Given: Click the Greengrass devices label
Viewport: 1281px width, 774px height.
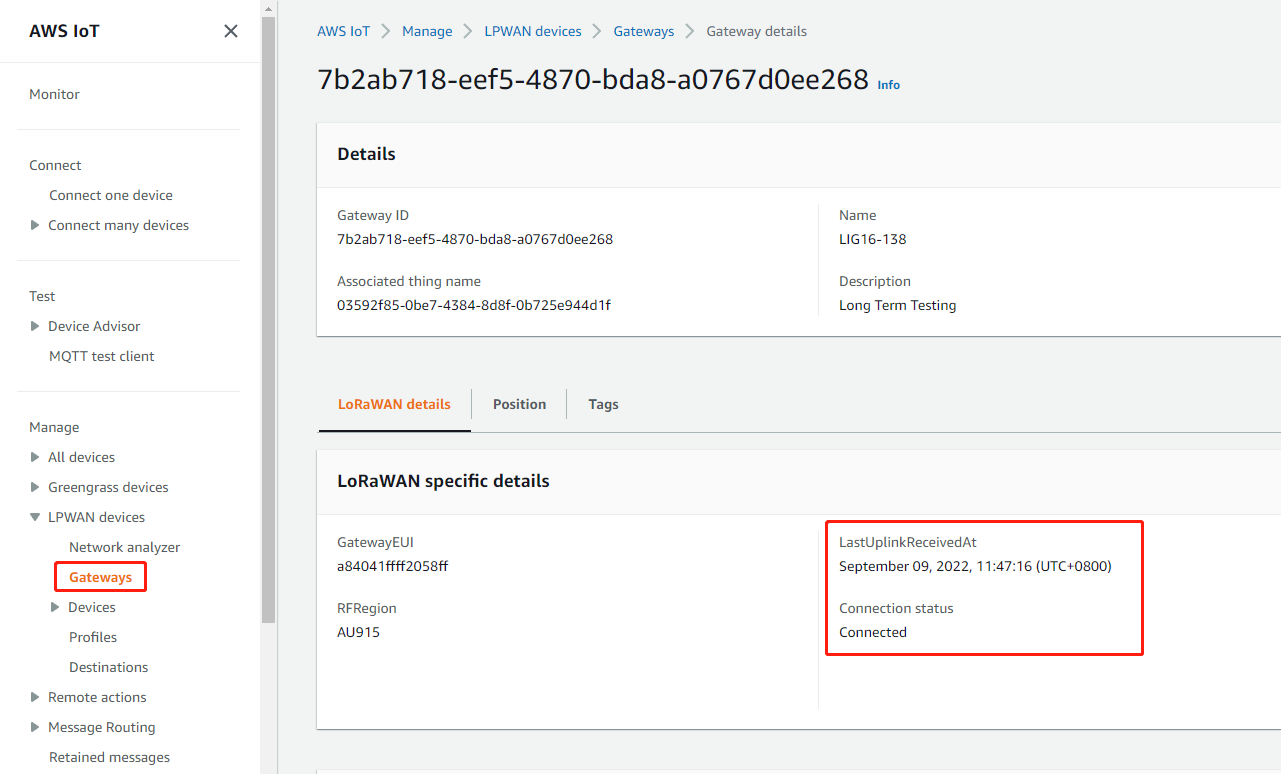Looking at the screenshot, I should (108, 487).
